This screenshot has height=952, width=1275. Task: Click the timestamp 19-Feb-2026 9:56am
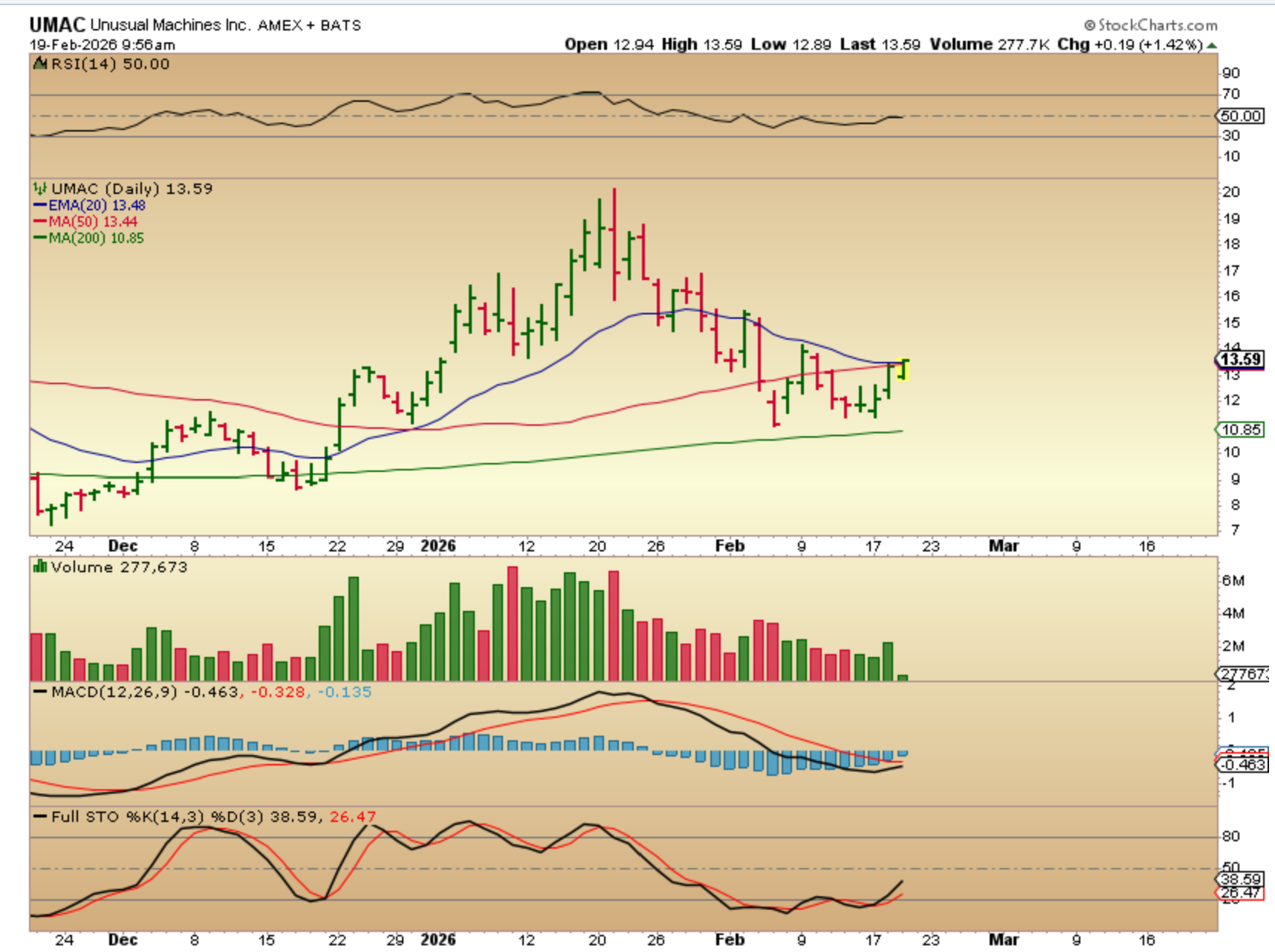(103, 45)
